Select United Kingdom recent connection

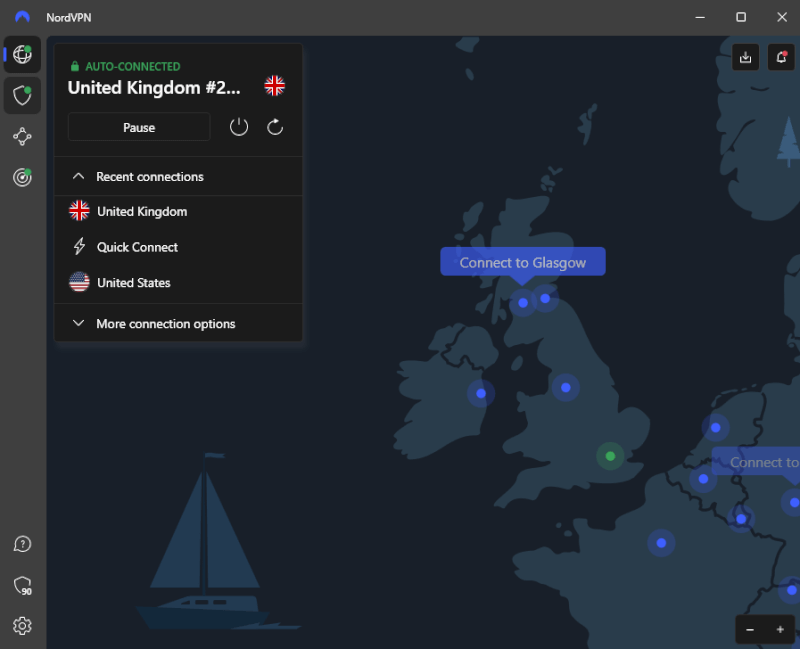pos(178,211)
